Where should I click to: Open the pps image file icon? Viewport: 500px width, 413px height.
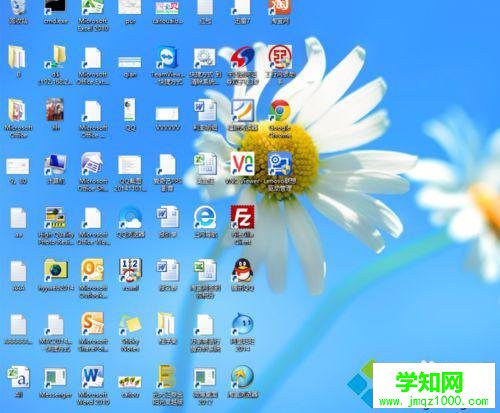(x=130, y=8)
